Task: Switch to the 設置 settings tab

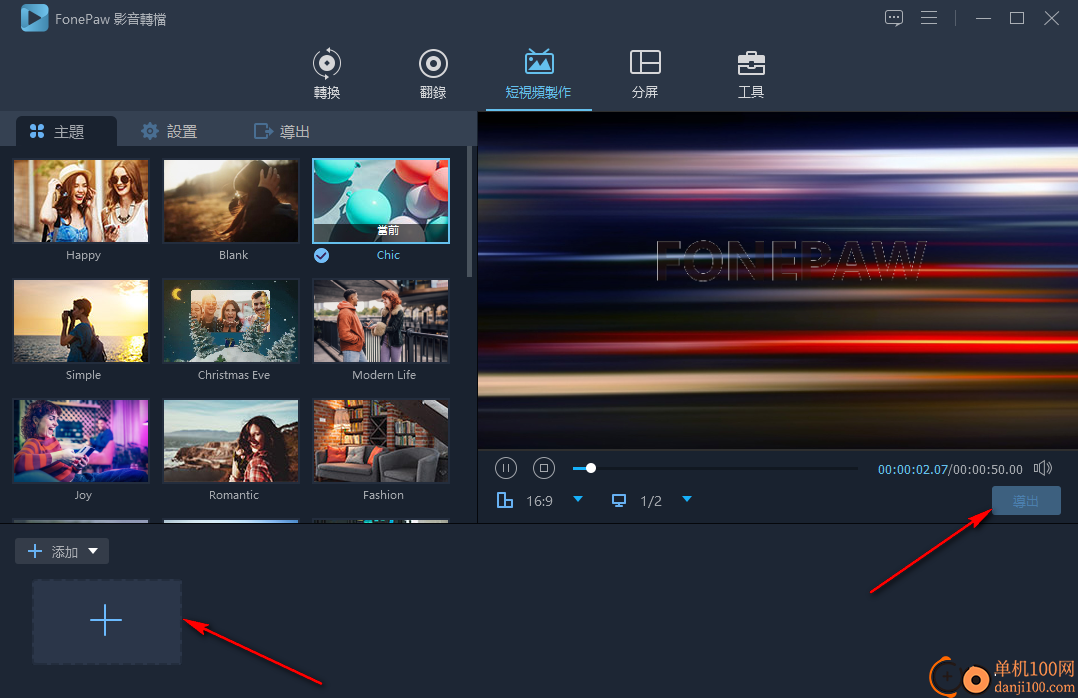Action: point(169,131)
